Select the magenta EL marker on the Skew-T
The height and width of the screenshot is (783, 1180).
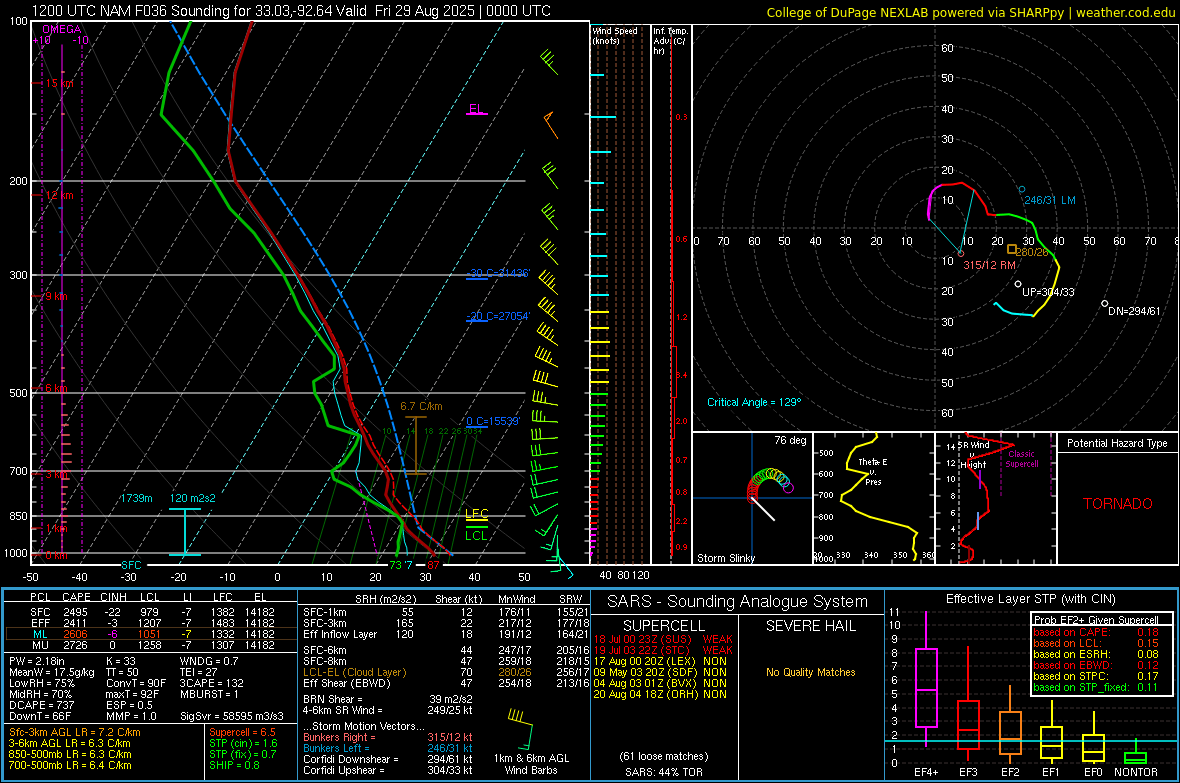pos(476,109)
